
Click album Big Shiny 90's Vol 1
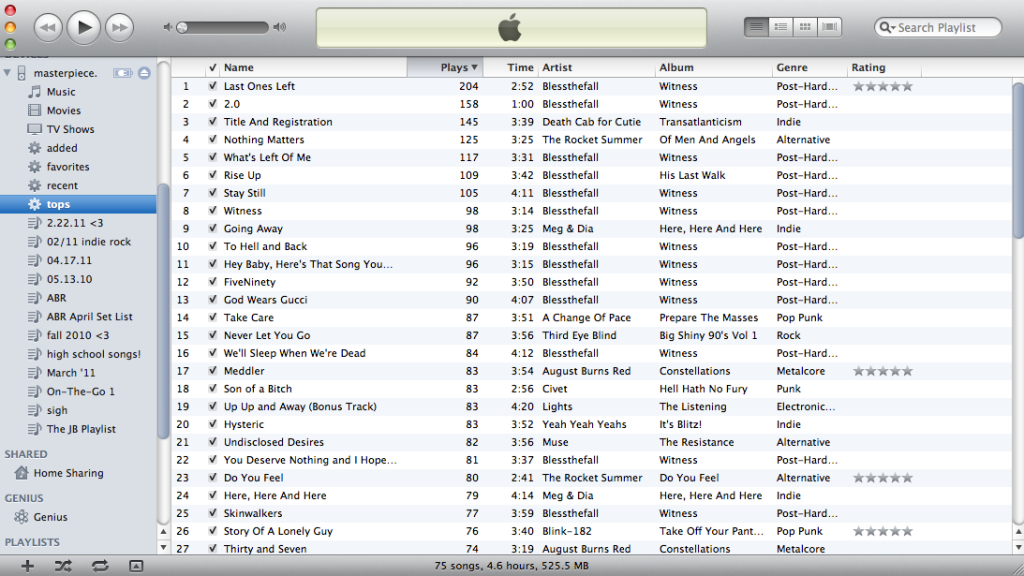point(708,336)
